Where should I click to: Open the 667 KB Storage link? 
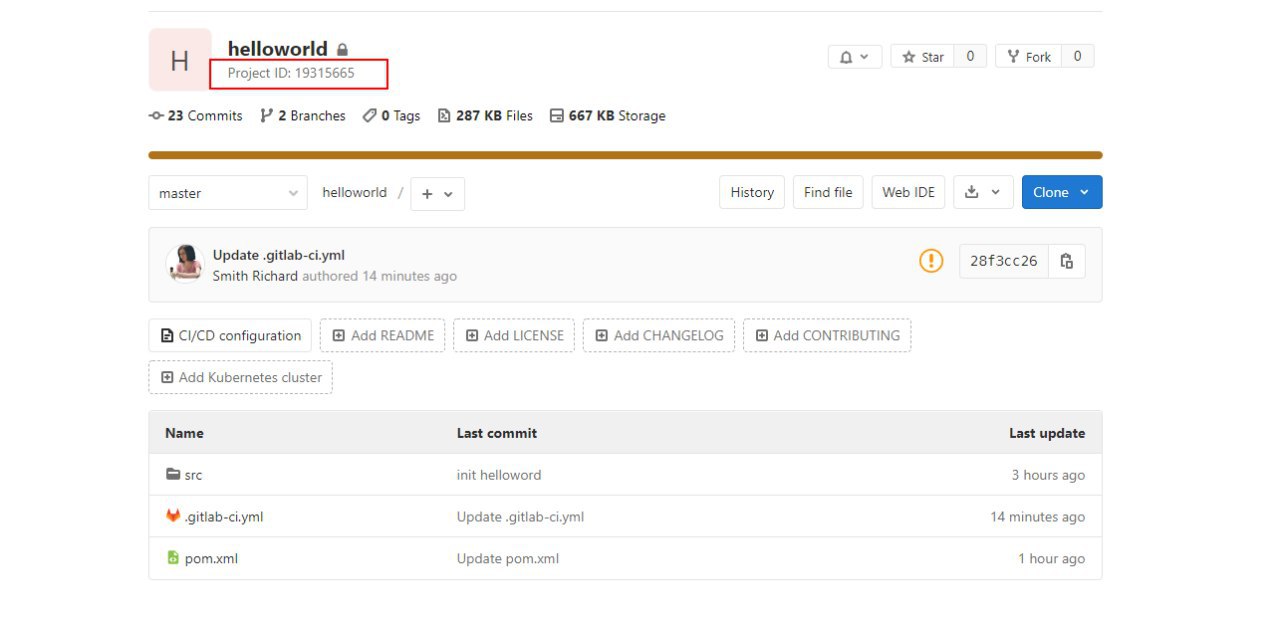tap(607, 116)
